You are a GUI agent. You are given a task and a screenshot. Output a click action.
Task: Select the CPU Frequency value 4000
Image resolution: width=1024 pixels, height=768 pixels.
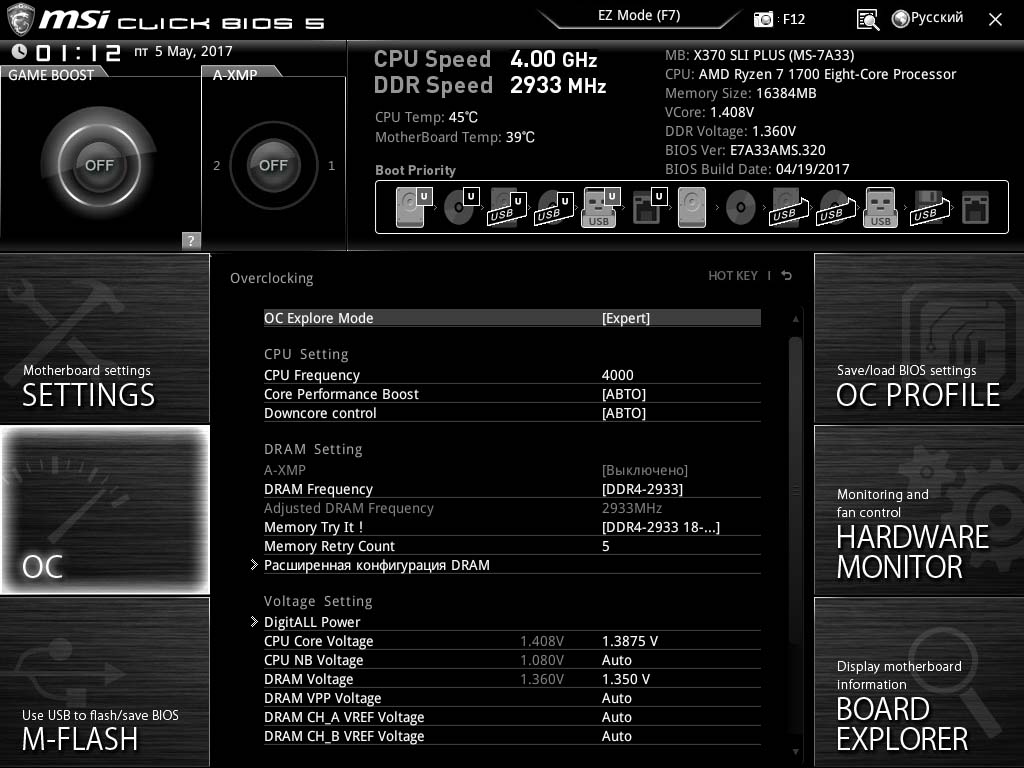point(617,375)
